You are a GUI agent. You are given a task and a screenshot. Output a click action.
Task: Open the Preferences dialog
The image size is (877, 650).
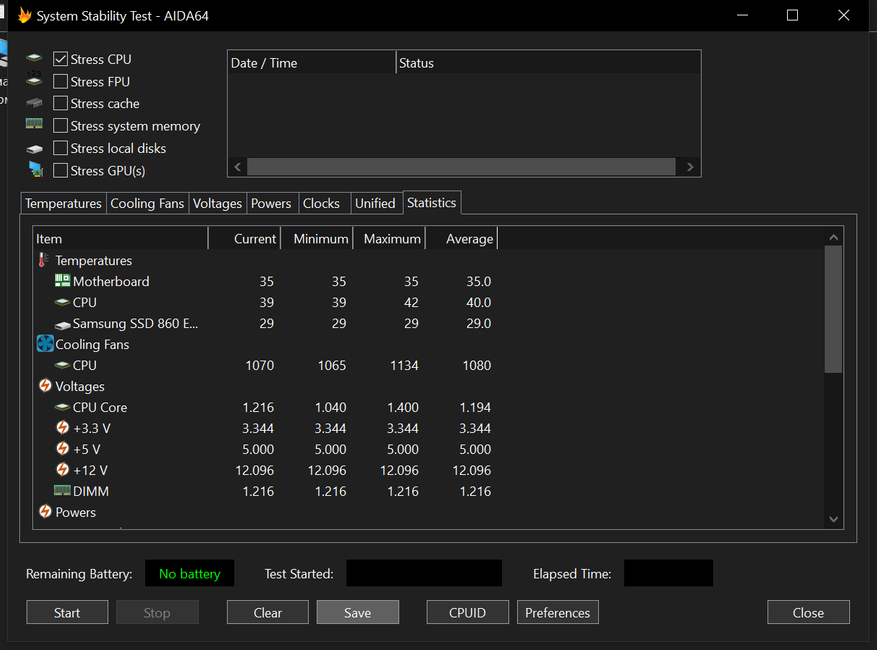click(557, 613)
